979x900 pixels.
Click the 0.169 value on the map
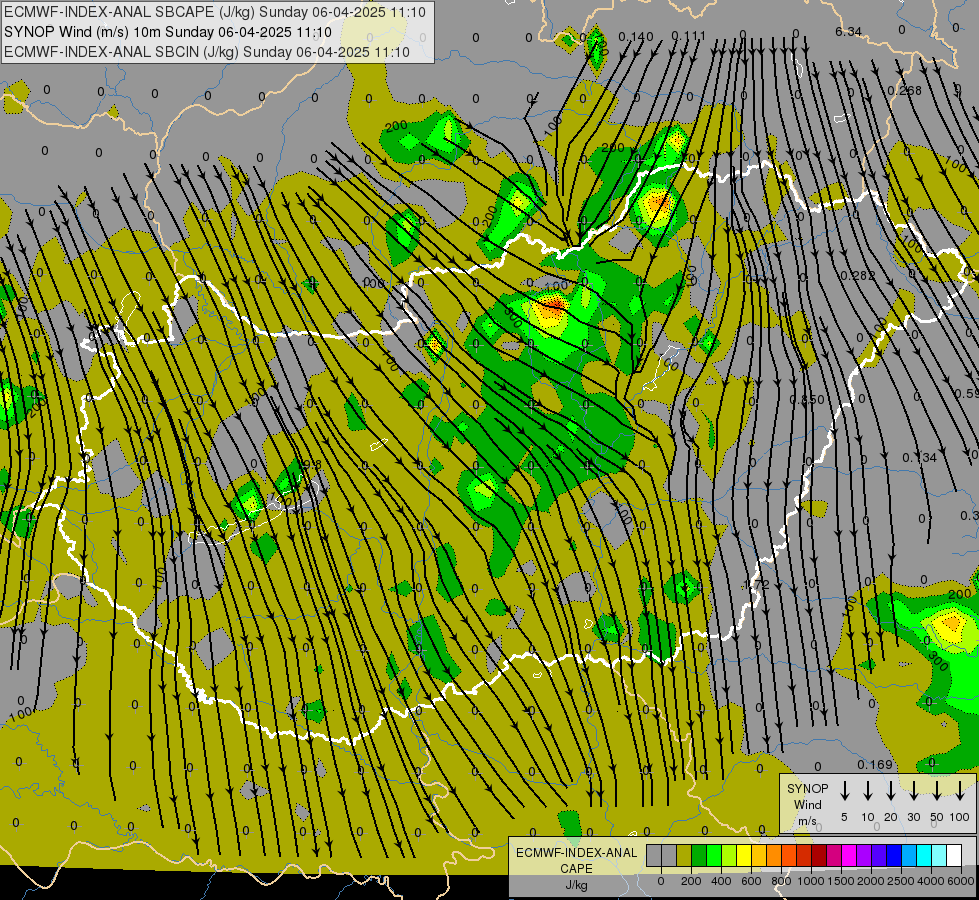tap(875, 764)
